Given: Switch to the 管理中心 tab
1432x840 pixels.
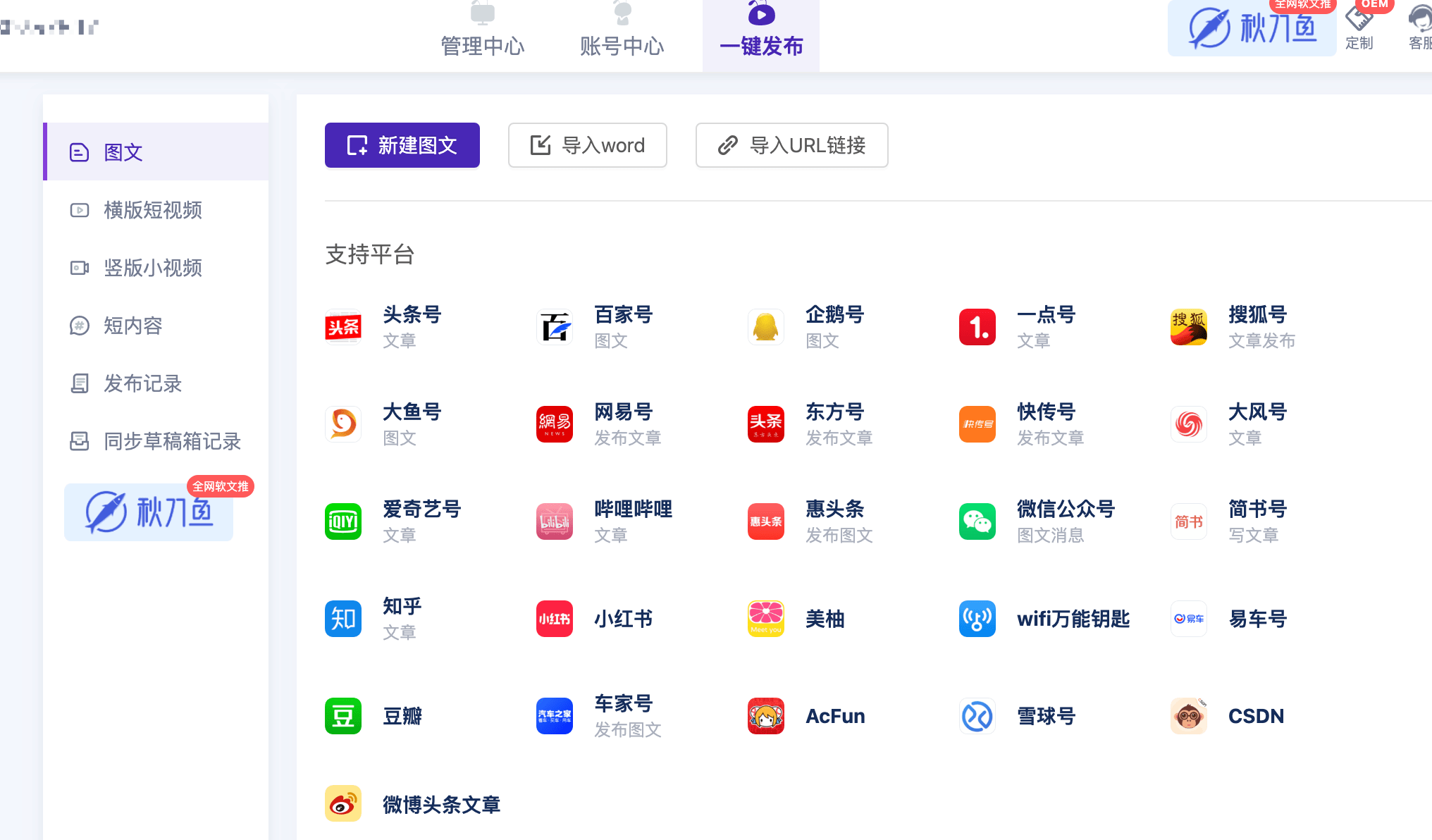Looking at the screenshot, I should (x=482, y=47).
